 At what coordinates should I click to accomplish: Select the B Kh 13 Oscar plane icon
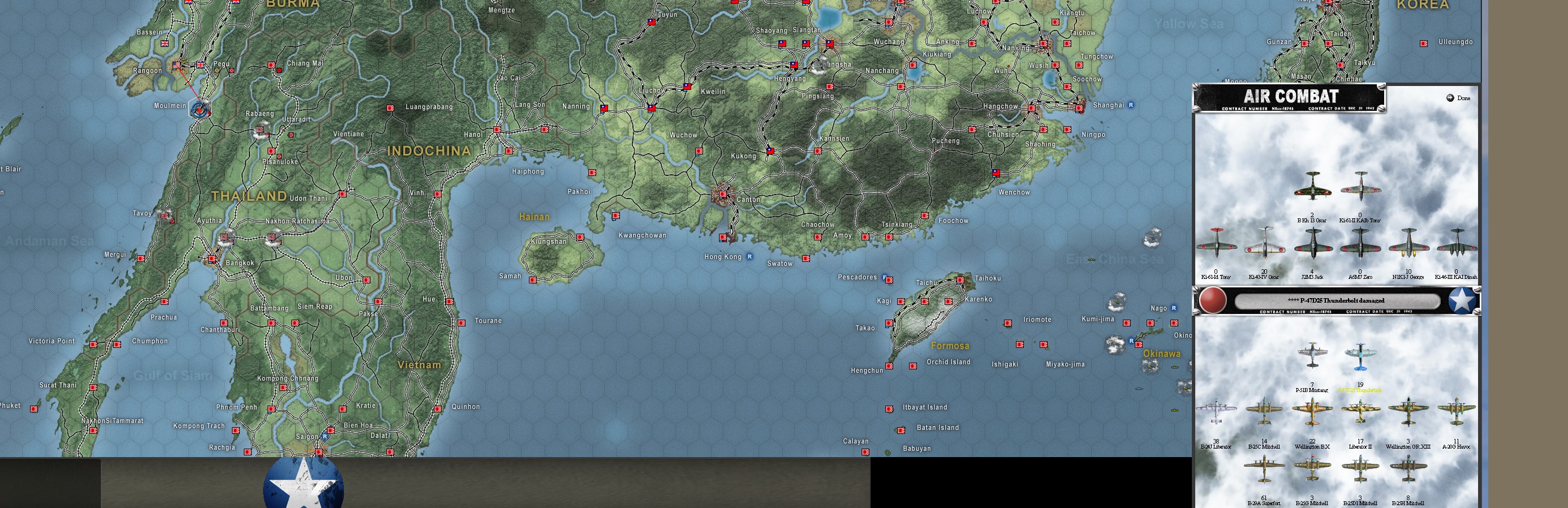tap(1312, 186)
